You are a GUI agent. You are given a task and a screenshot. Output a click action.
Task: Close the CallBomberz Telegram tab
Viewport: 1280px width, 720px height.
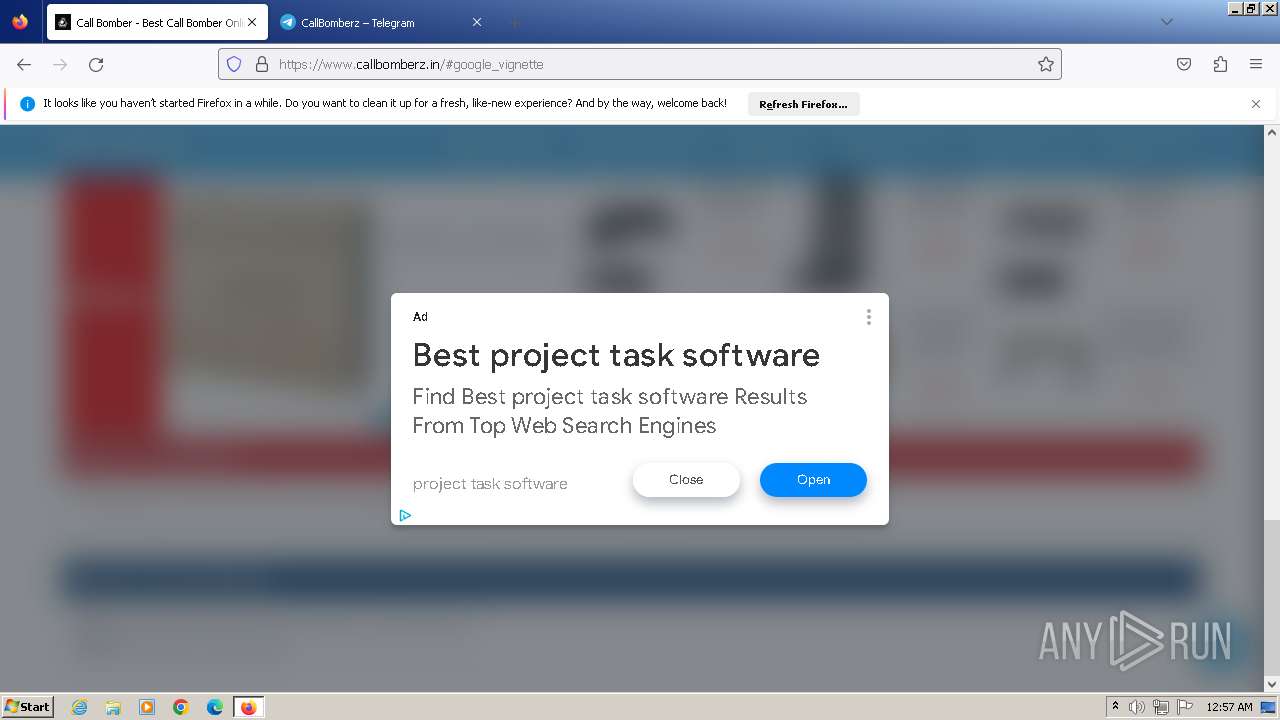coord(476,22)
